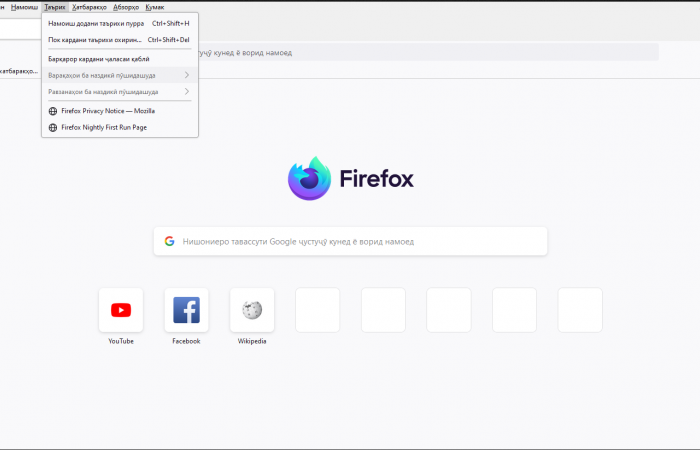Open the Хатбаракҳо menu
Screen dimensions: 700x450
[x=89, y=7]
